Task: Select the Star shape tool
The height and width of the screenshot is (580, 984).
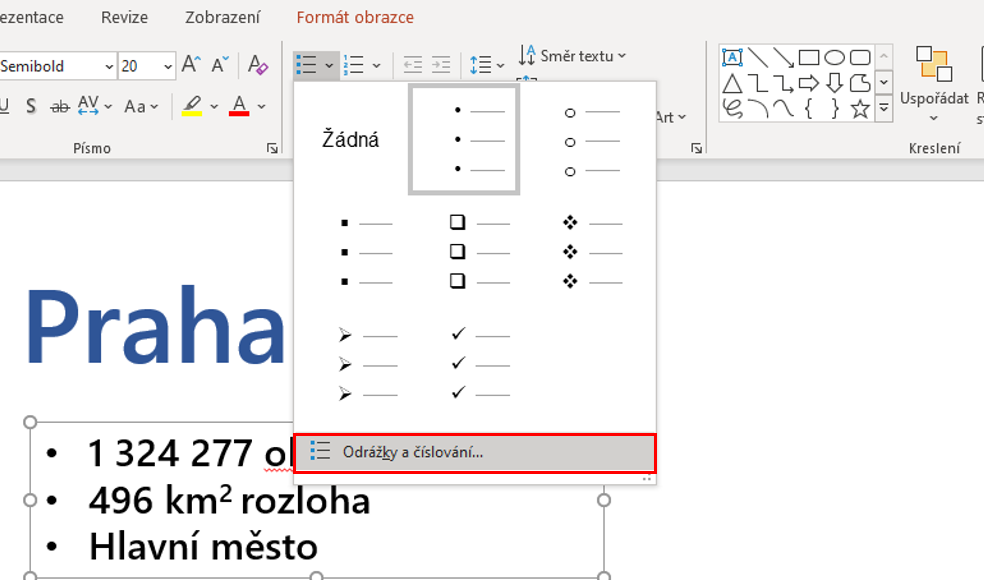Action: [858, 108]
